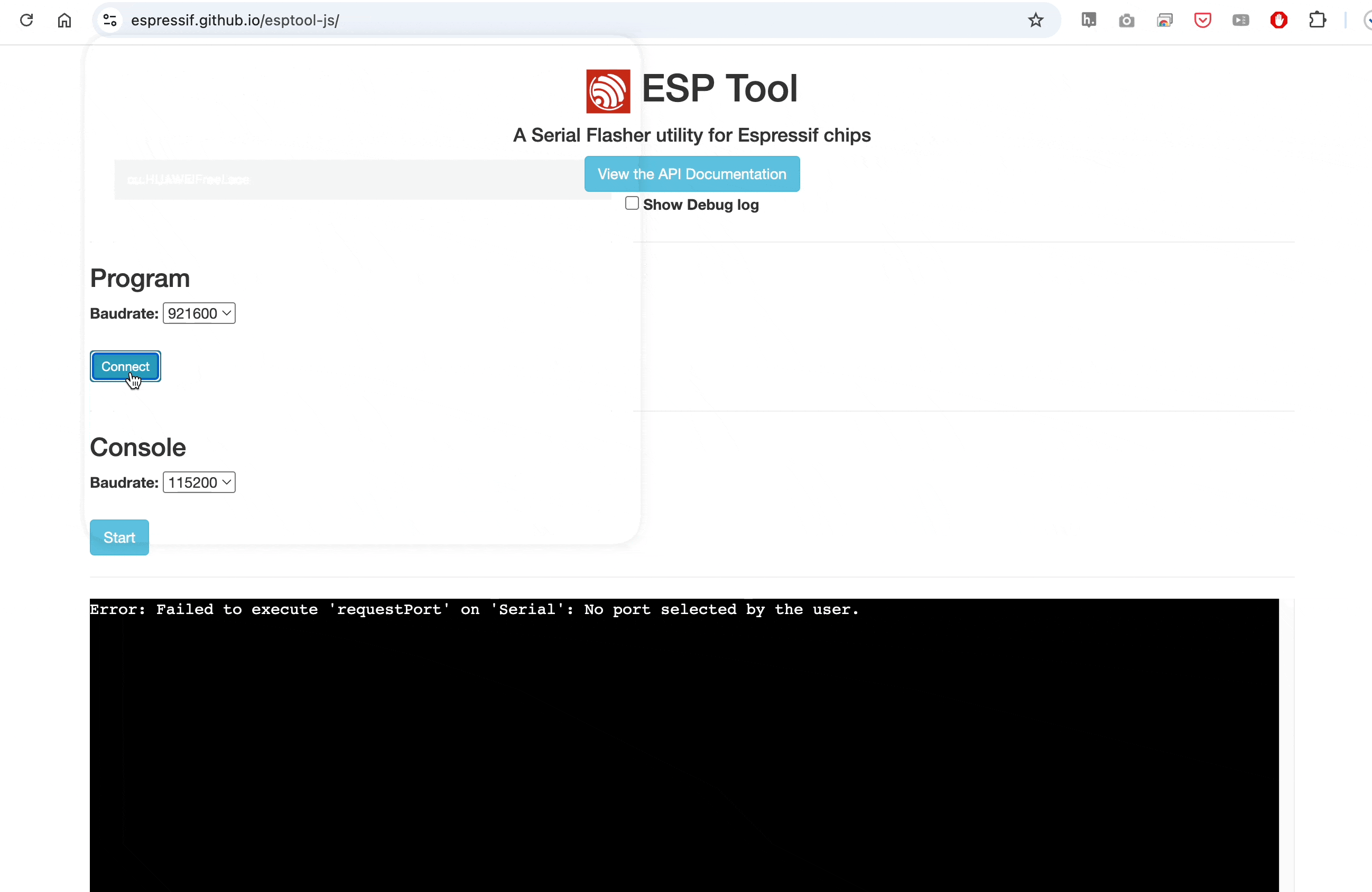
Task: Click View the API Documentation button
Action: coord(692,174)
